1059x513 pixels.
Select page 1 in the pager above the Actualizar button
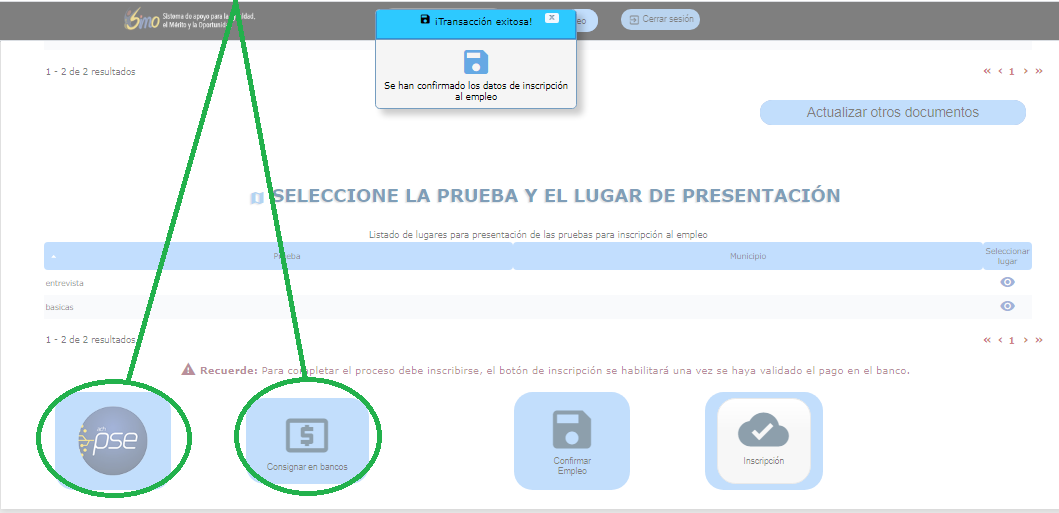(x=1011, y=72)
